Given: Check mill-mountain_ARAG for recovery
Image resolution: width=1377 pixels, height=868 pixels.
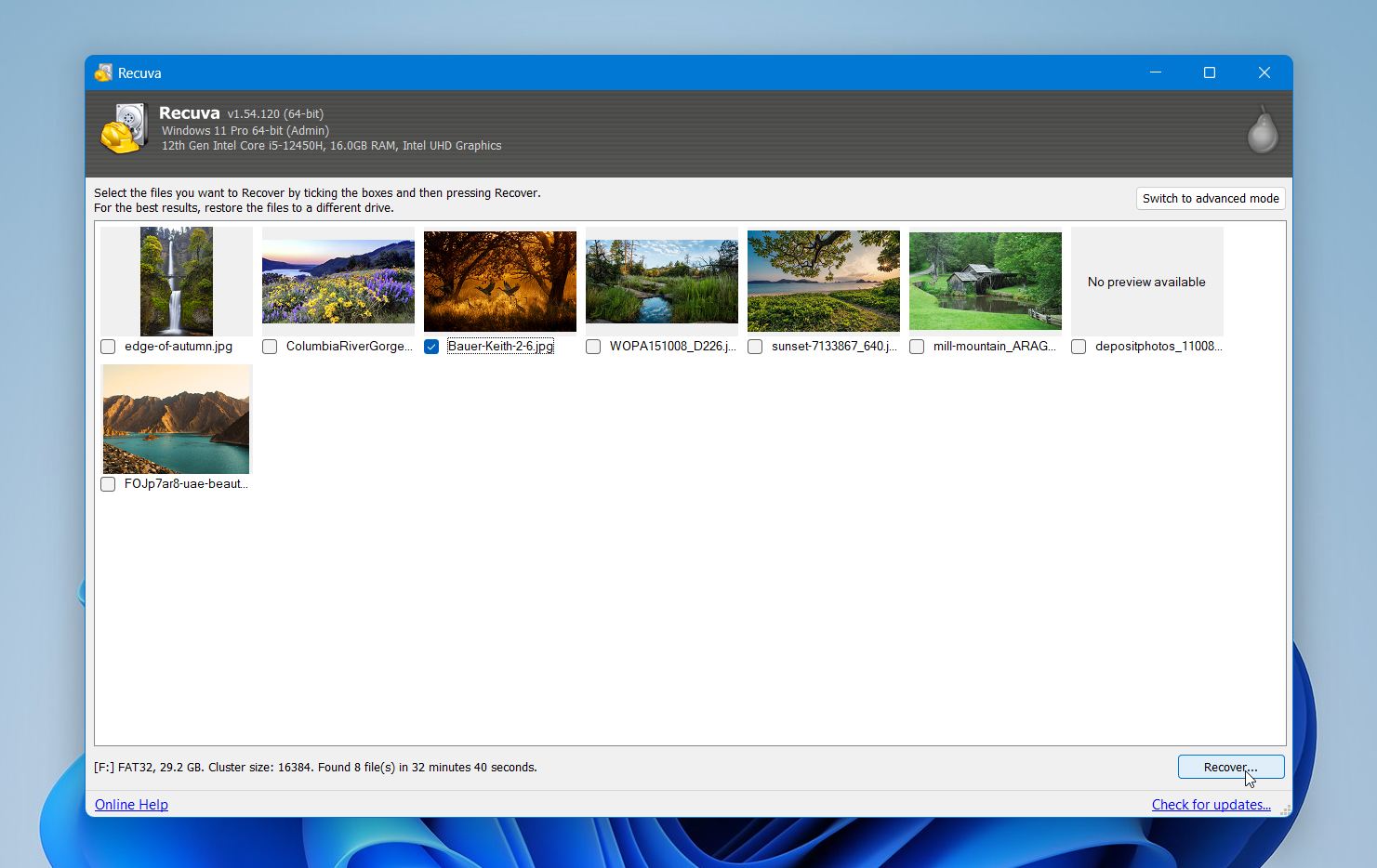Looking at the screenshot, I should click(x=917, y=347).
